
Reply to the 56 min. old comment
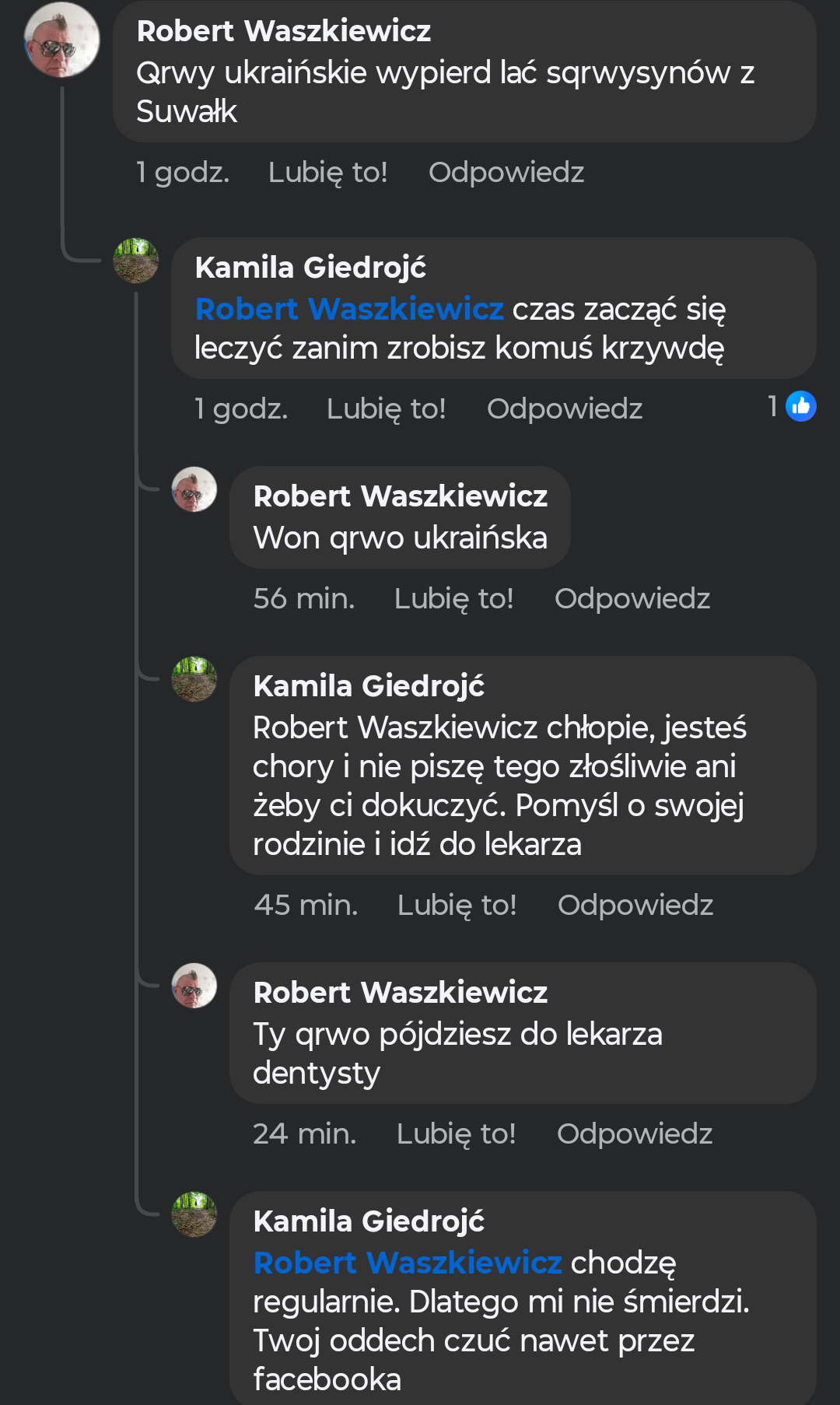pos(632,598)
